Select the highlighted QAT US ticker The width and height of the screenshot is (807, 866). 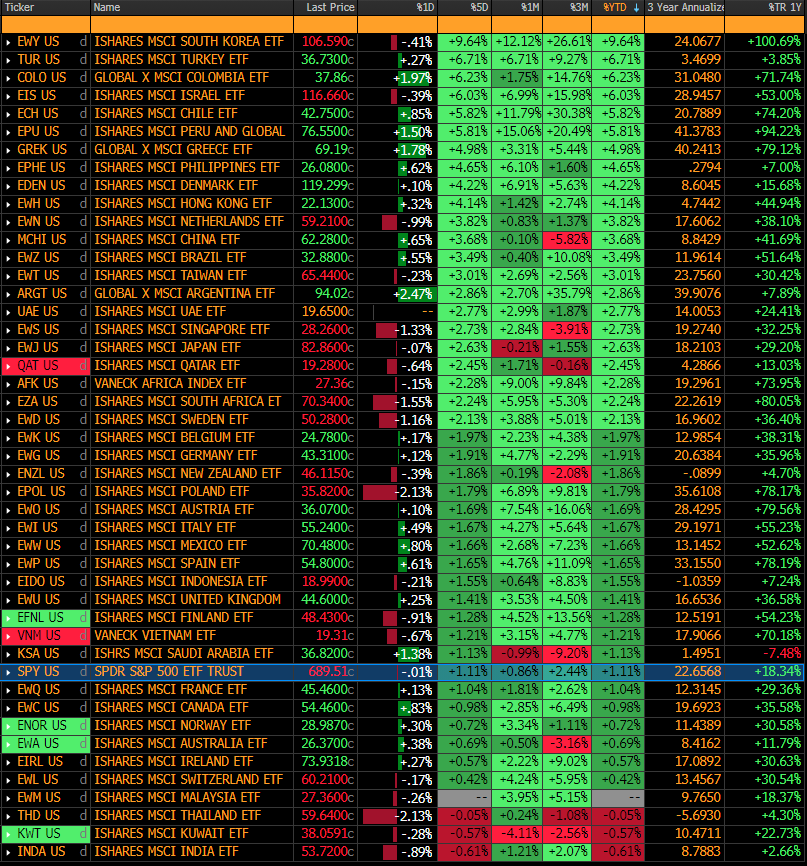(x=38, y=366)
